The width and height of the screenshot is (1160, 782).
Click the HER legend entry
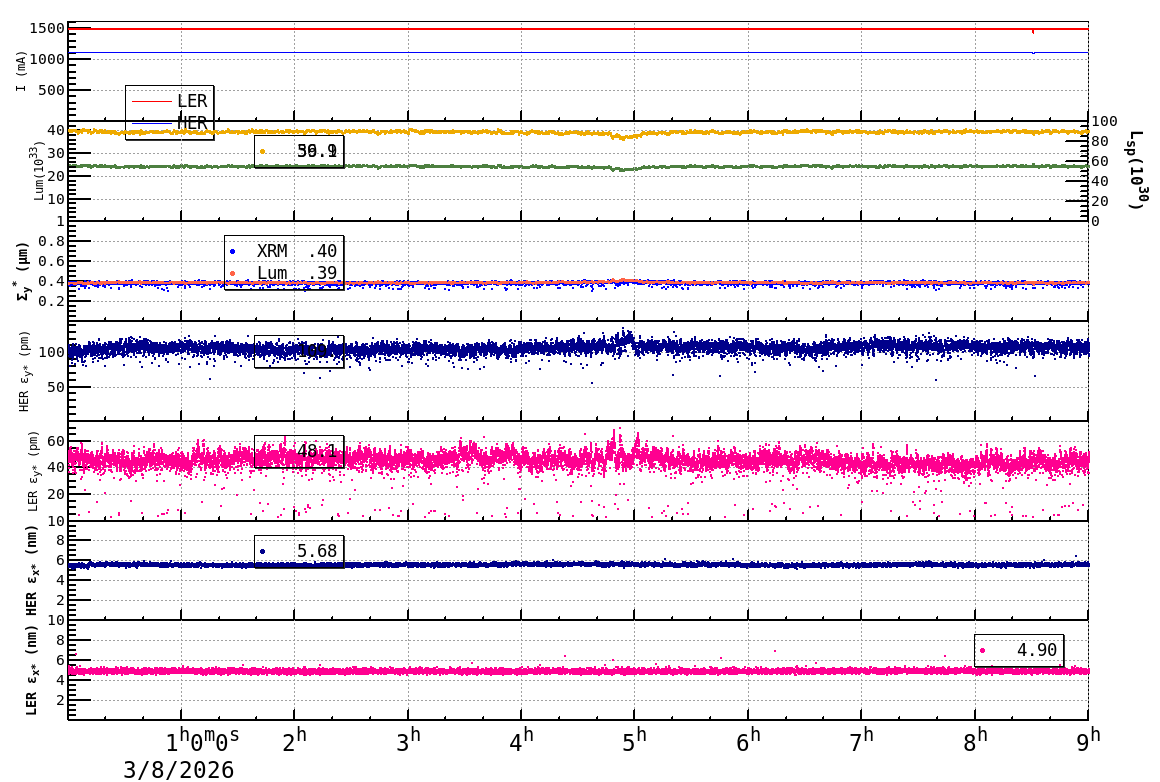[169, 123]
